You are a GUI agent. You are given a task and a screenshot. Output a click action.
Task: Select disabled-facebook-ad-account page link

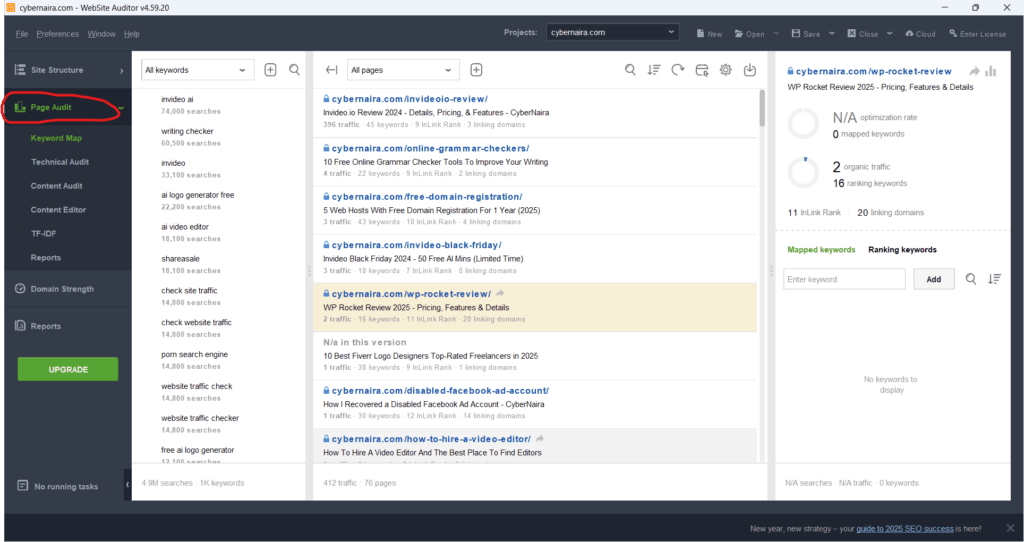440,391
